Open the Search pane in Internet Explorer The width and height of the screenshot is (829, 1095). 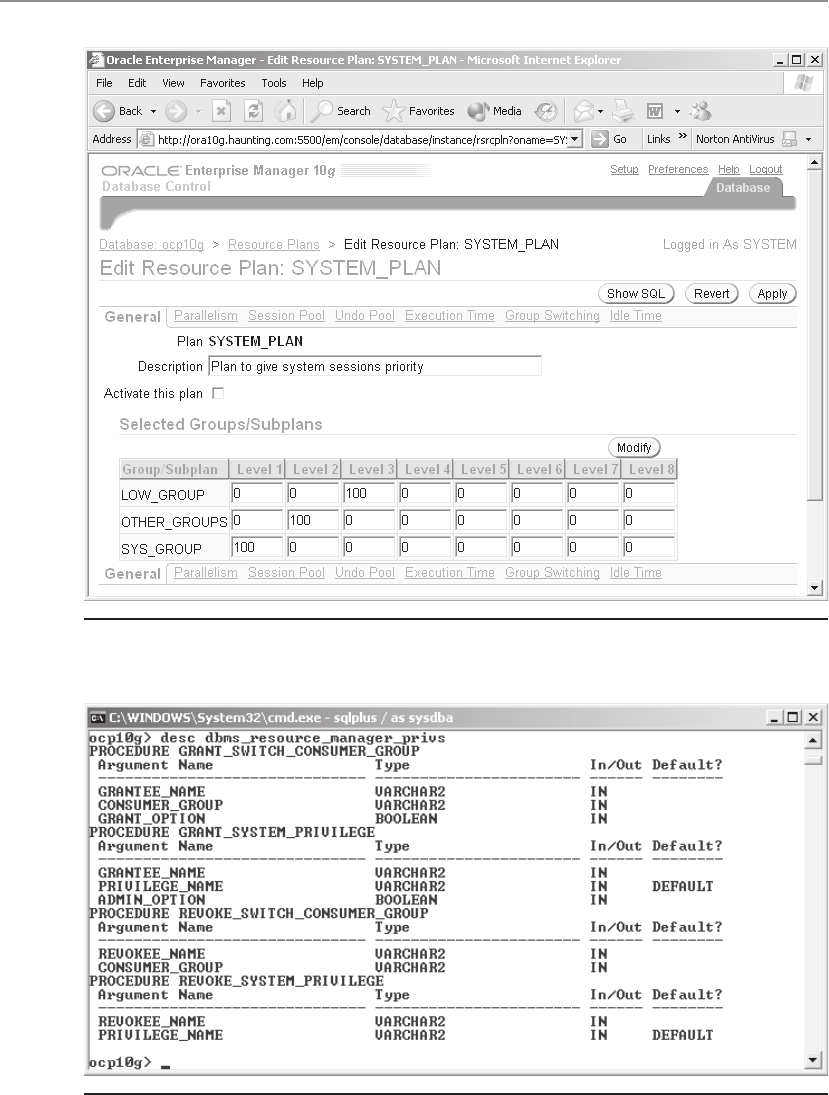(x=342, y=111)
